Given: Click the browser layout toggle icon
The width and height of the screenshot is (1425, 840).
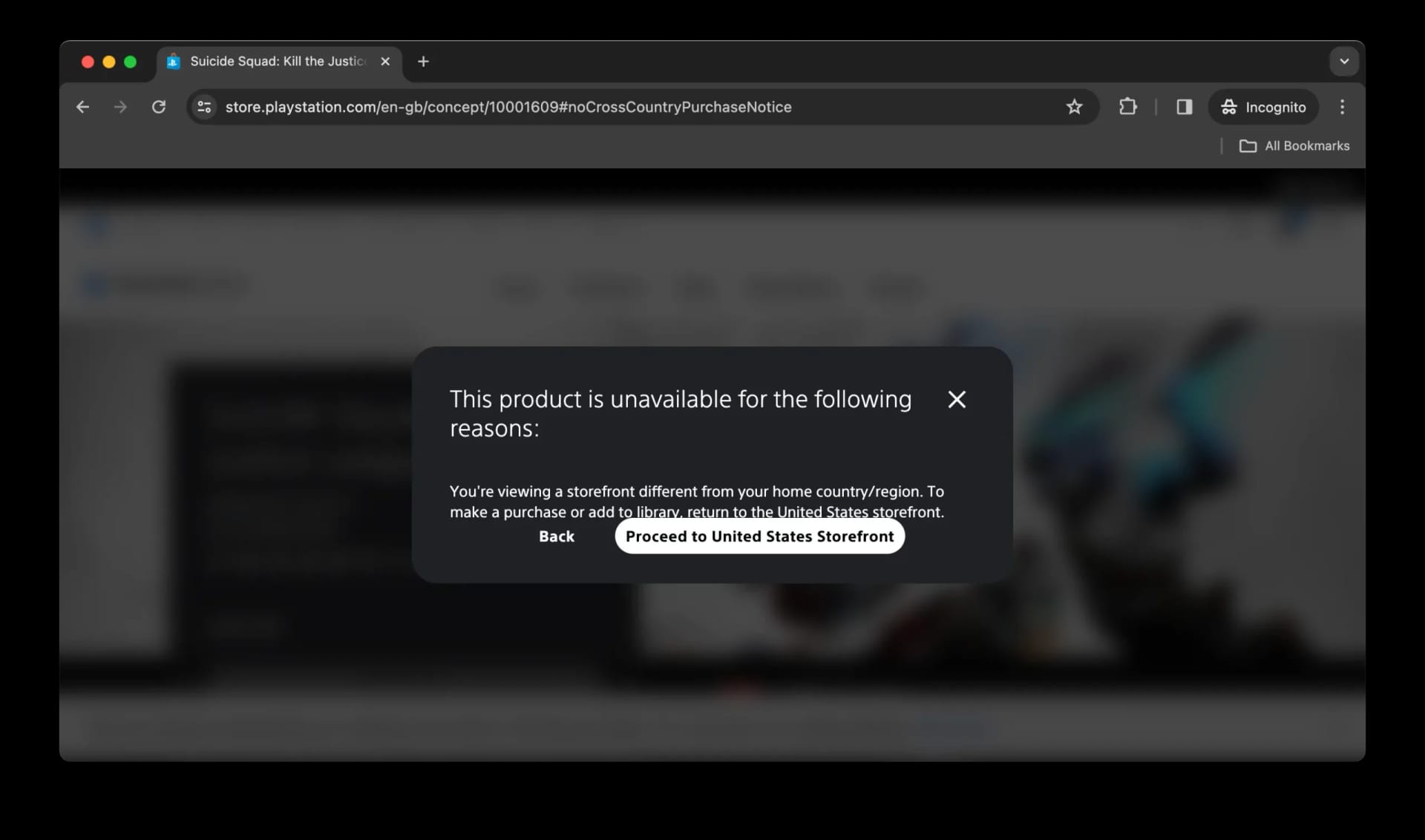Looking at the screenshot, I should tap(1184, 107).
